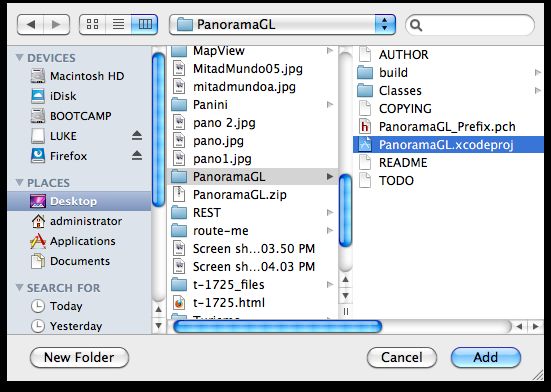Select the Today search clock icon
Image resolution: width=551 pixels, height=392 pixels.
(x=38, y=306)
